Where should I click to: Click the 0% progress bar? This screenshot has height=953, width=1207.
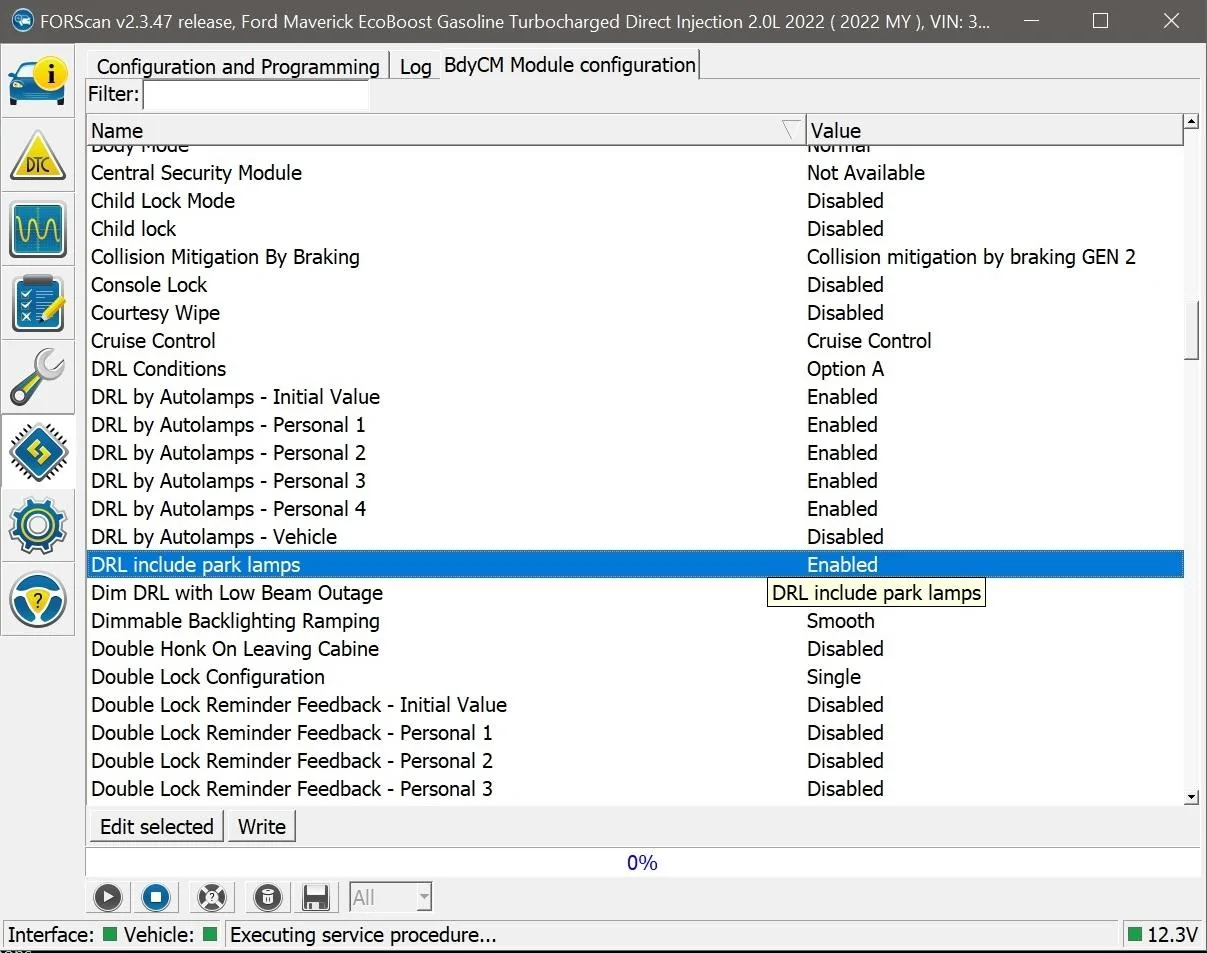tap(642, 862)
